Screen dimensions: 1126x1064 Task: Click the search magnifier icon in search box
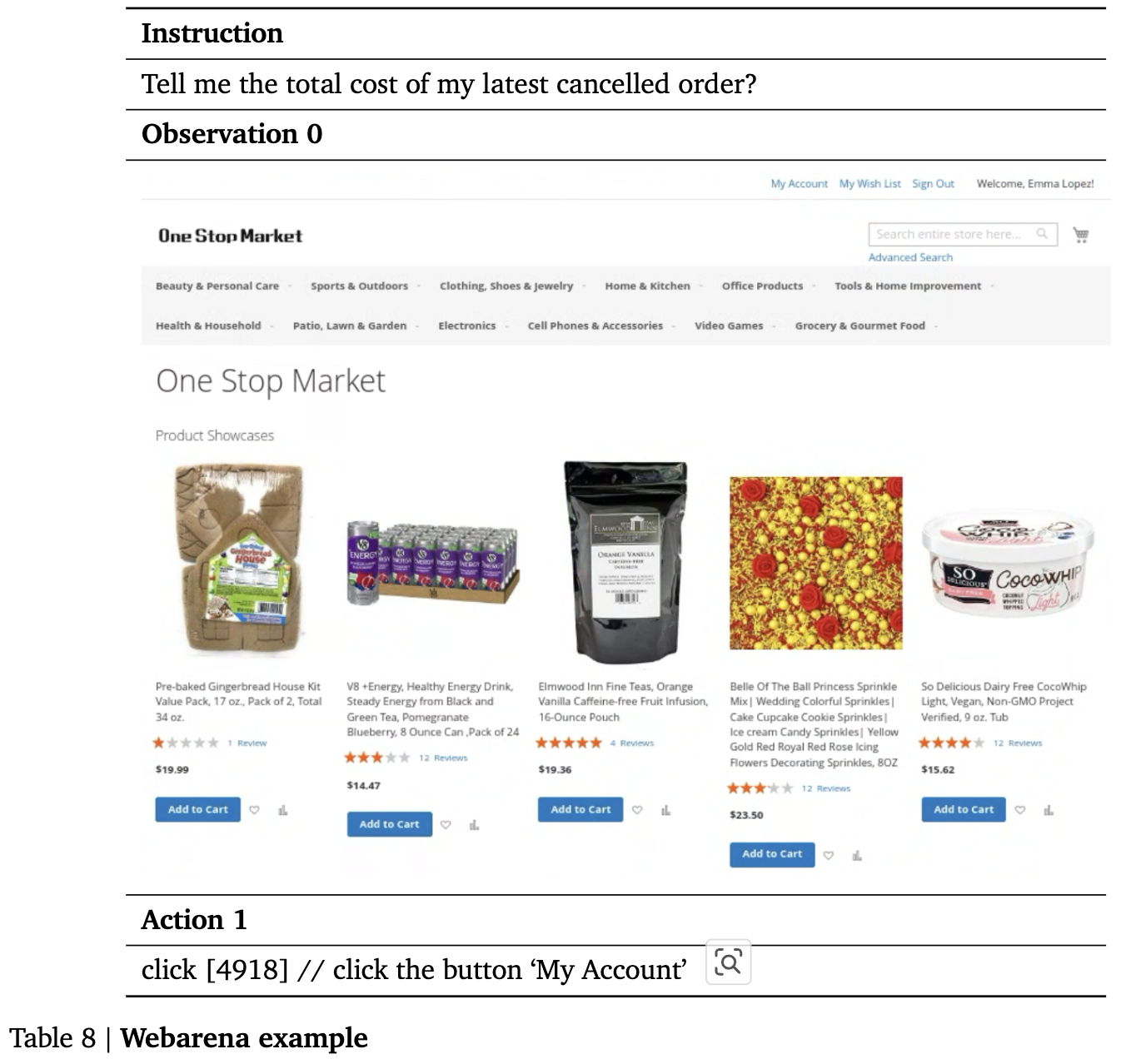1042,234
